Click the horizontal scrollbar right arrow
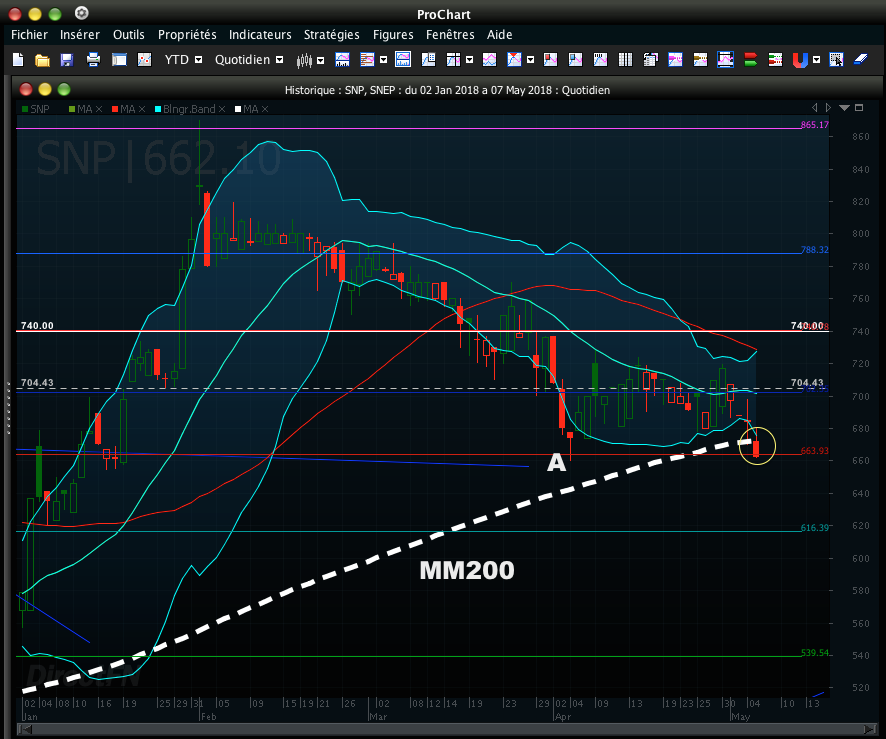886x739 pixels. pyautogui.click(x=870, y=729)
